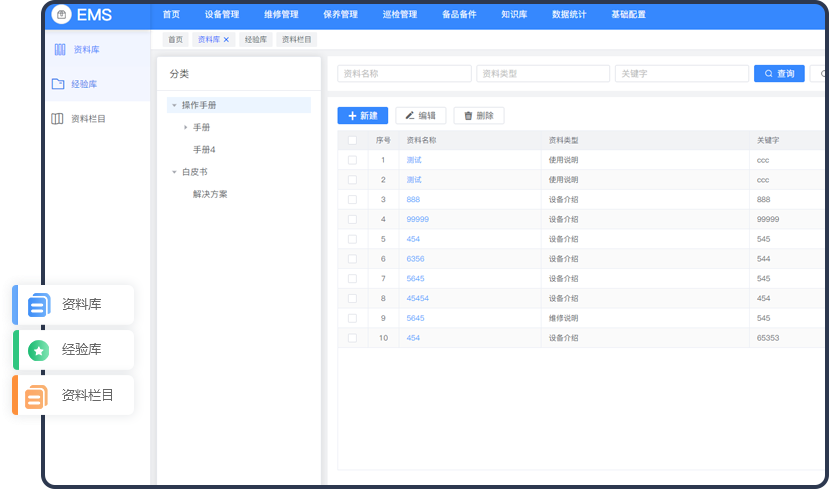The height and width of the screenshot is (489, 829).
Task: Select 手册4 in the category tree
Action: tap(204, 150)
